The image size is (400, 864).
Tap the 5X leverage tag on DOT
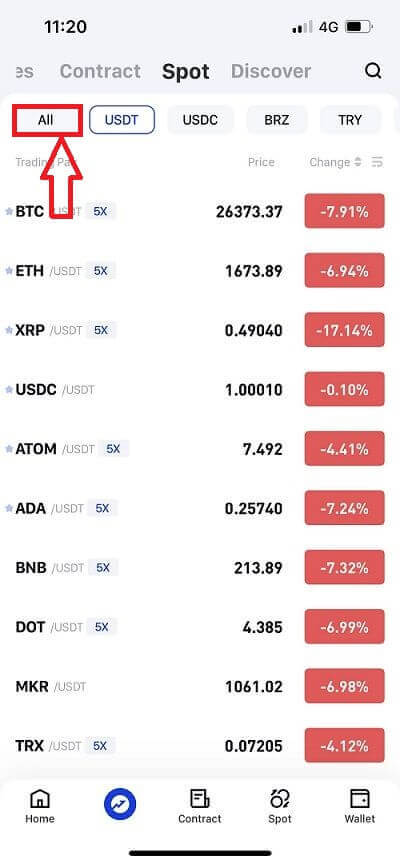[102, 627]
